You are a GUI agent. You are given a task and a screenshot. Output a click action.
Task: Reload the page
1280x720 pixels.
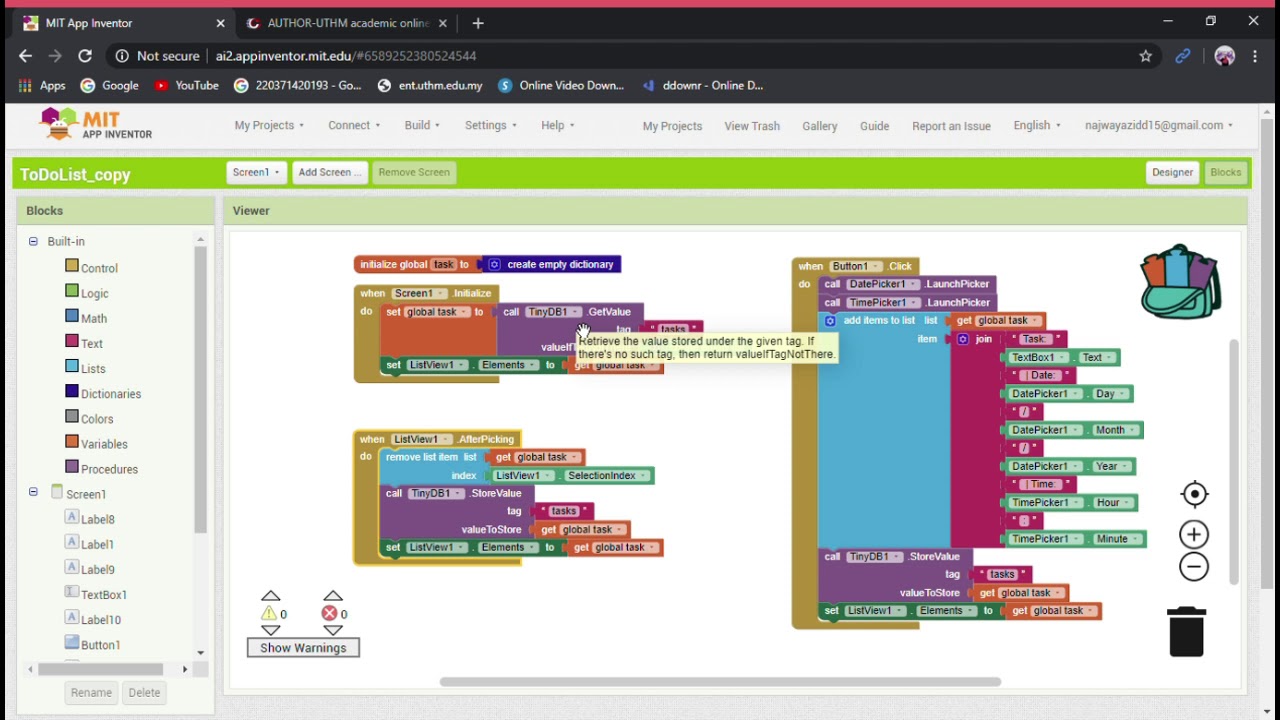(x=85, y=56)
